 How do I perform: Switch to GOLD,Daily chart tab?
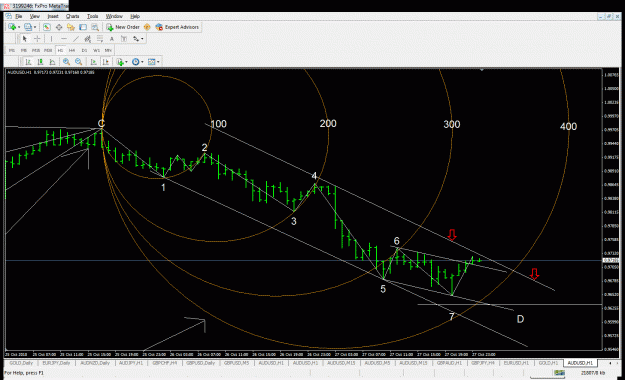(x=21, y=363)
